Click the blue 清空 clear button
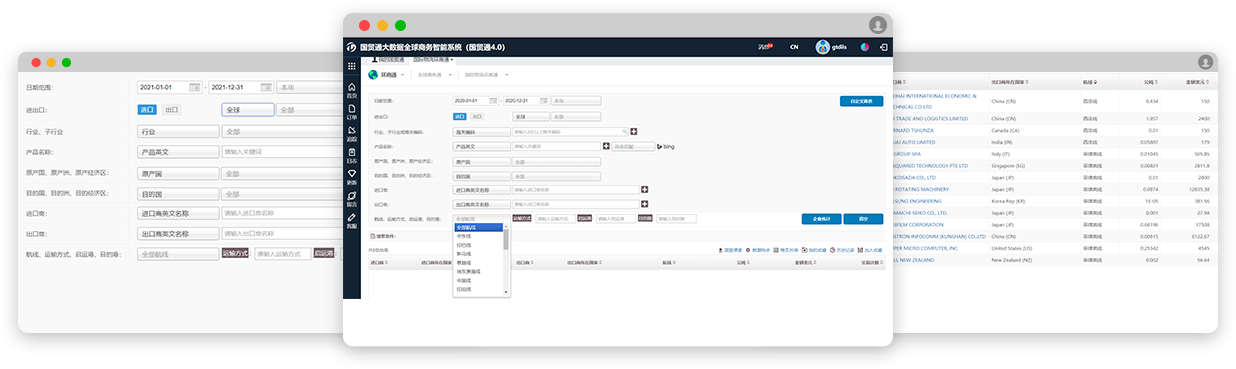Viewport: 1236px width, 369px height. point(863,218)
